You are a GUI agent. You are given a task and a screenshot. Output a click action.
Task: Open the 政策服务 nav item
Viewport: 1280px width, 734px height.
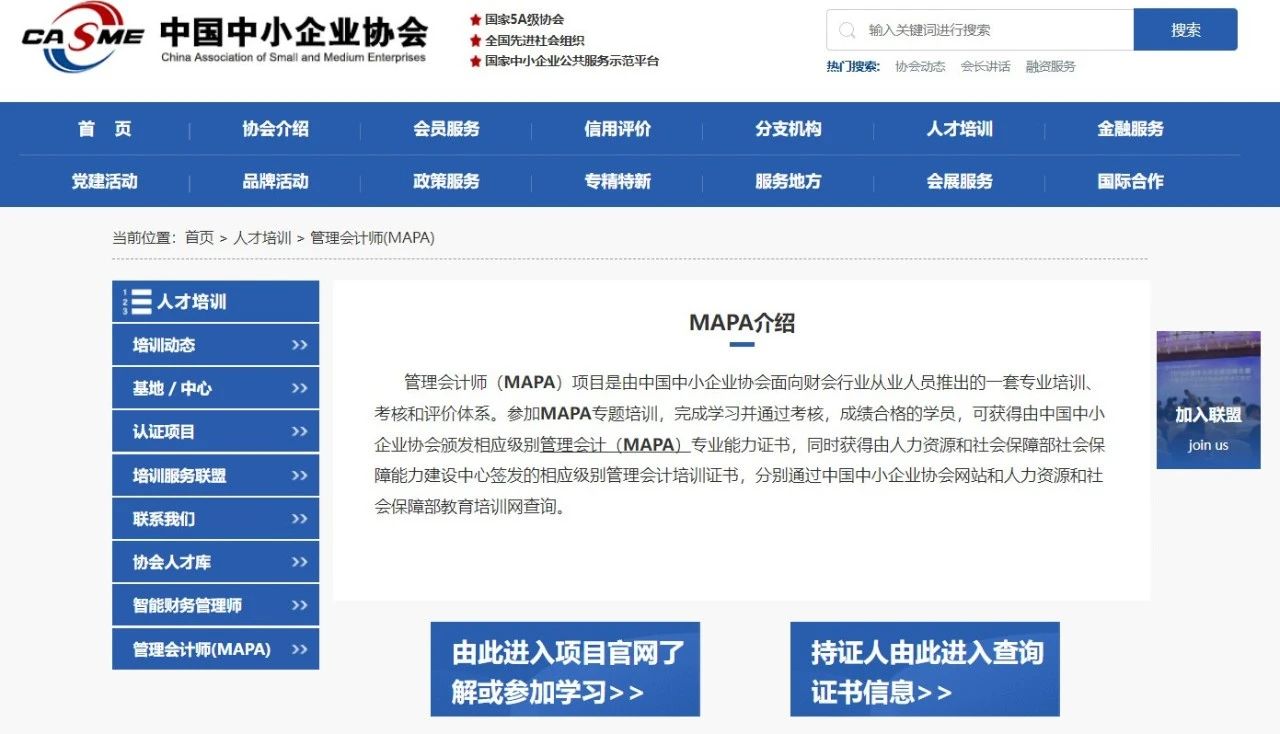click(446, 181)
